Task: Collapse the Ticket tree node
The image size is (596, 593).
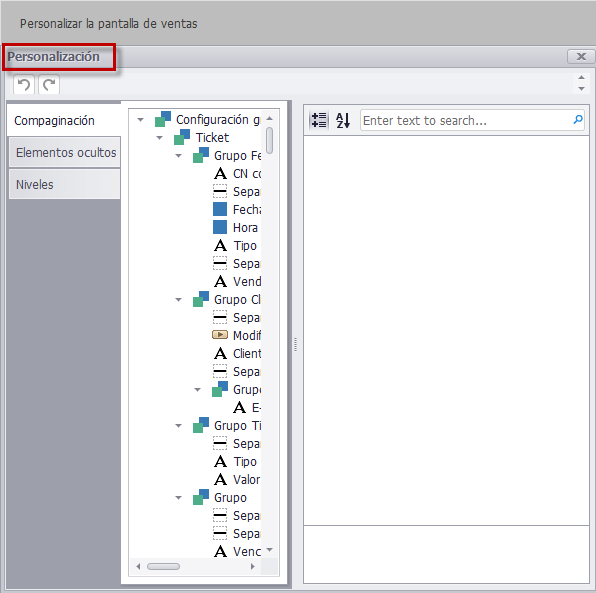Action: (160, 138)
